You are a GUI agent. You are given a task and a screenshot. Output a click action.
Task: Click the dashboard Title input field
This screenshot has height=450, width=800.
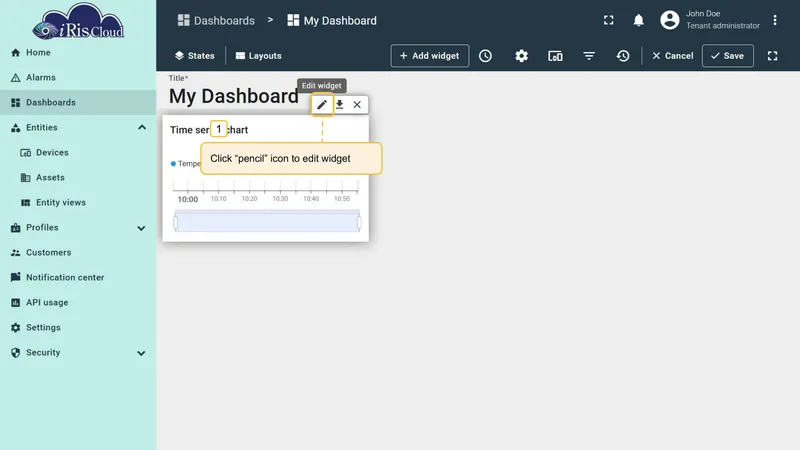coord(234,96)
